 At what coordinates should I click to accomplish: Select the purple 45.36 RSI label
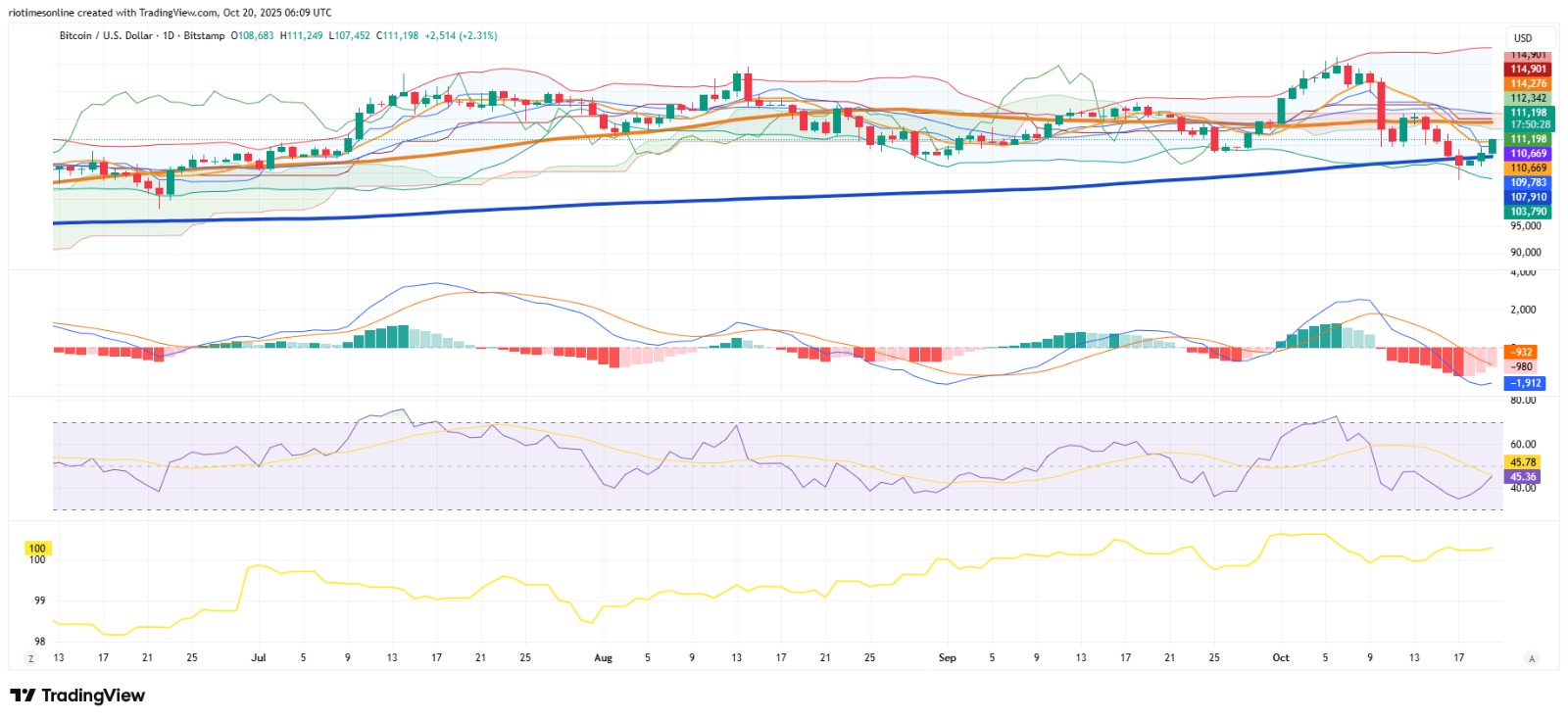pos(1523,477)
